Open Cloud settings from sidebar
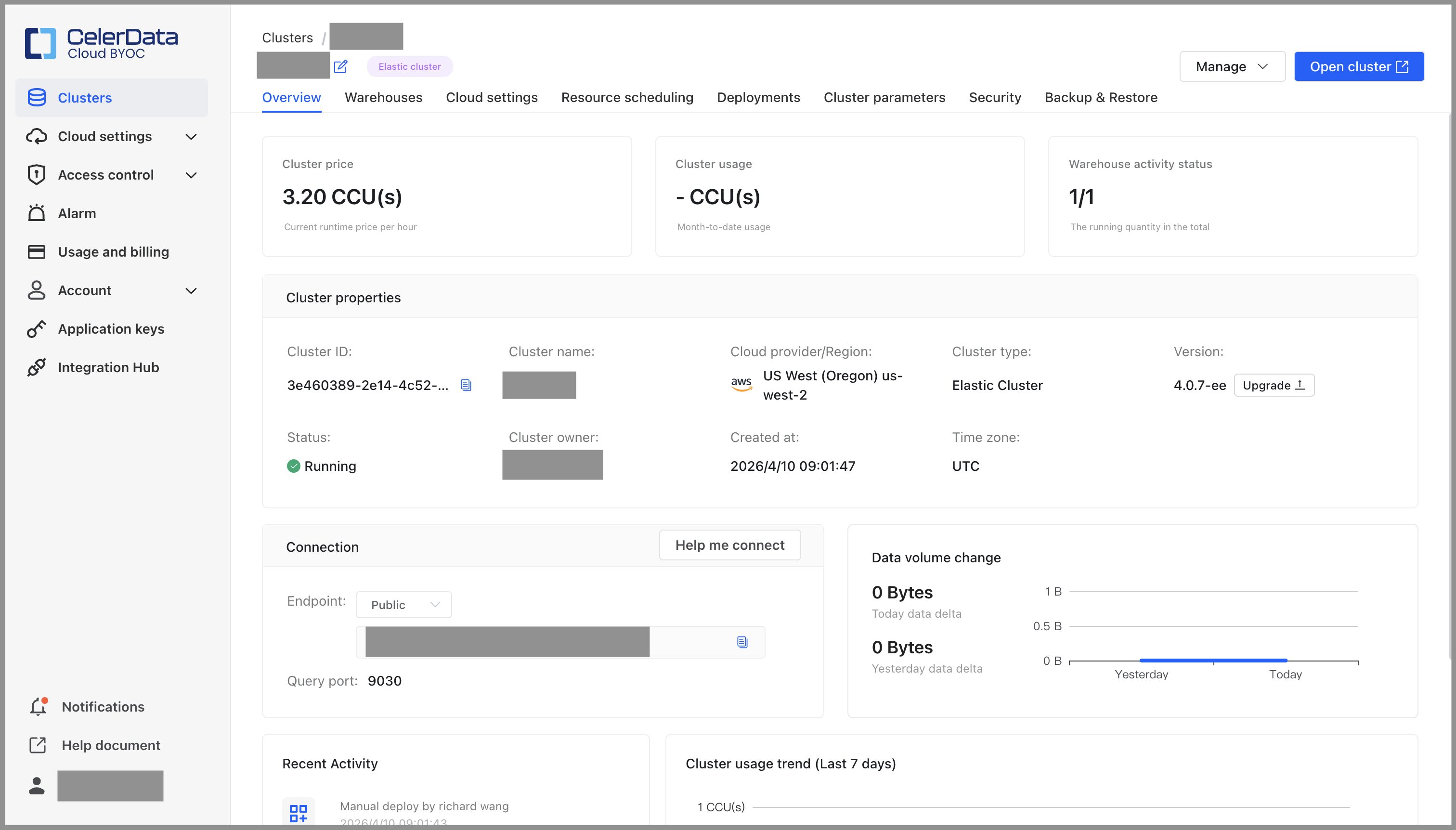The image size is (1456, 830). [105, 136]
